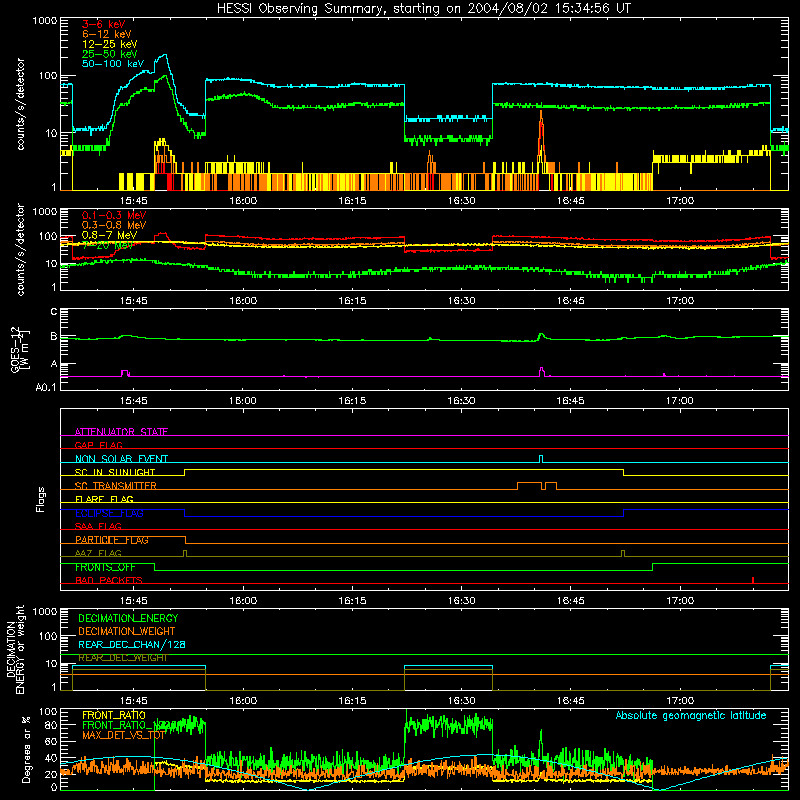Image resolution: width=800 pixels, height=800 pixels.
Task: Click the GAP_FLAG label
Action: click(x=98, y=445)
